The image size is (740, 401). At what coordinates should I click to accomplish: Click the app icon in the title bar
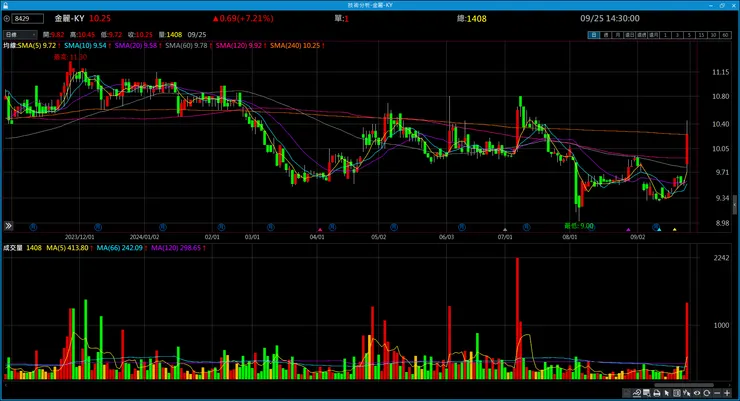click(5, 5)
